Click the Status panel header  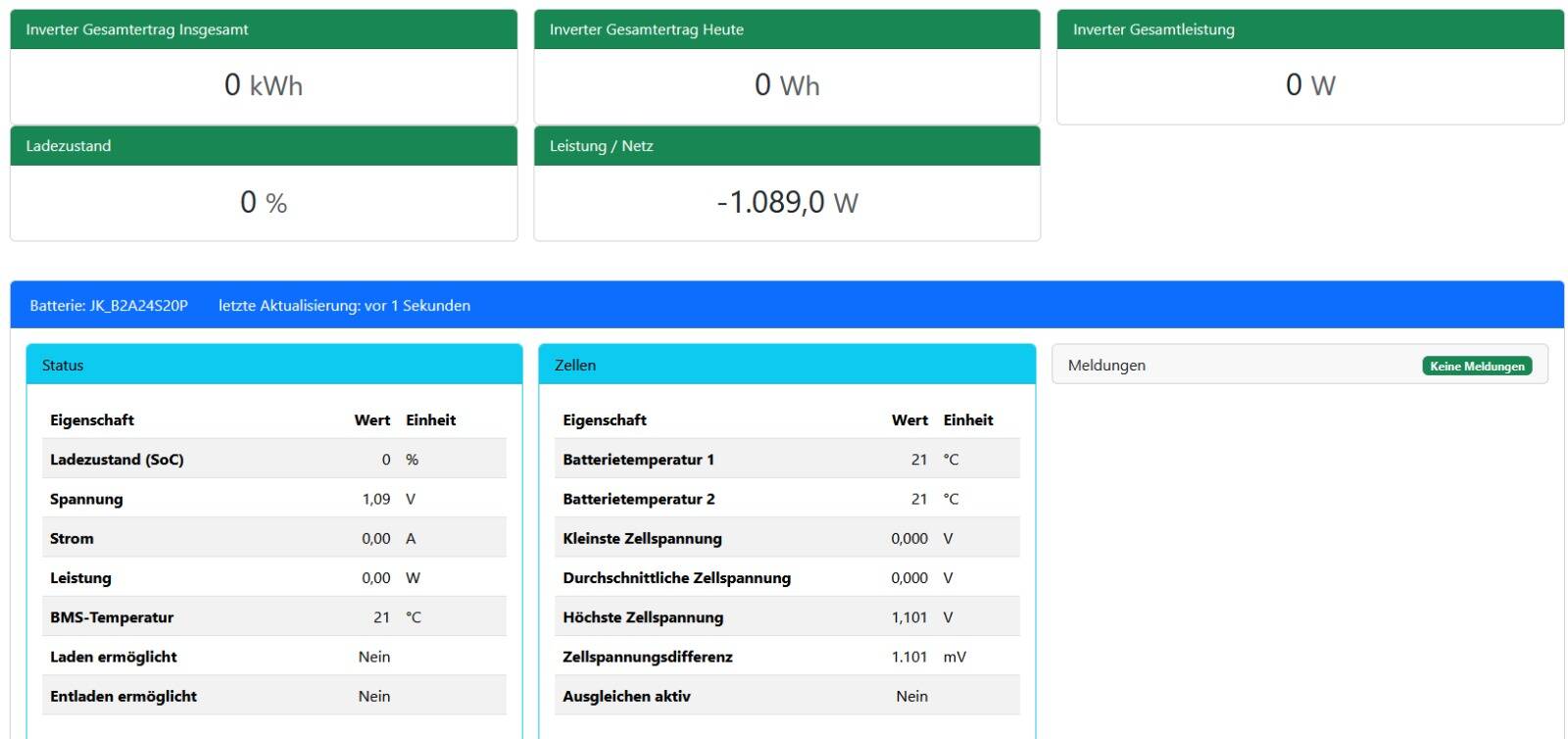click(x=274, y=365)
